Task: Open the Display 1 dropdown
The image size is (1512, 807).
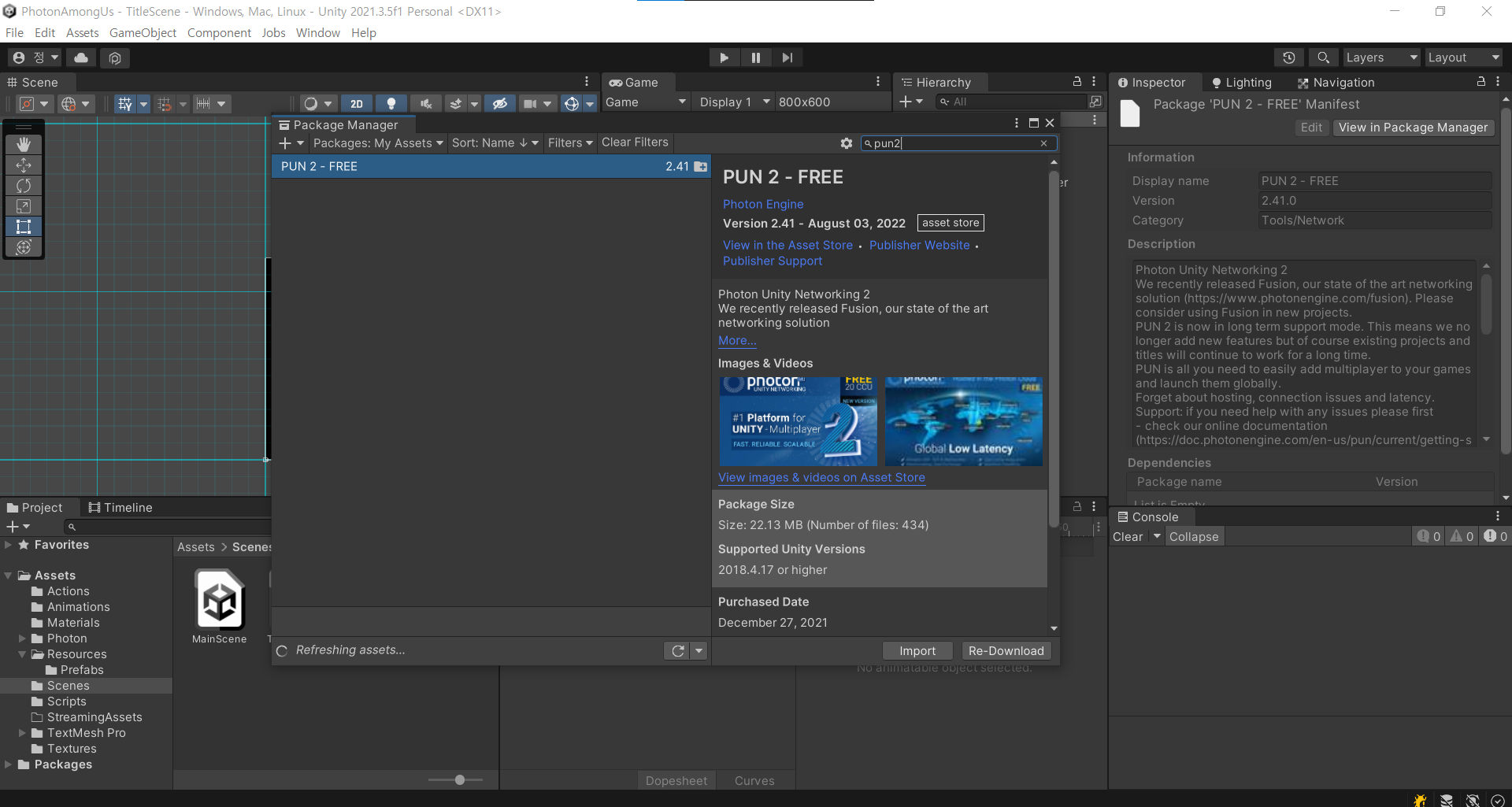Action: click(x=734, y=102)
